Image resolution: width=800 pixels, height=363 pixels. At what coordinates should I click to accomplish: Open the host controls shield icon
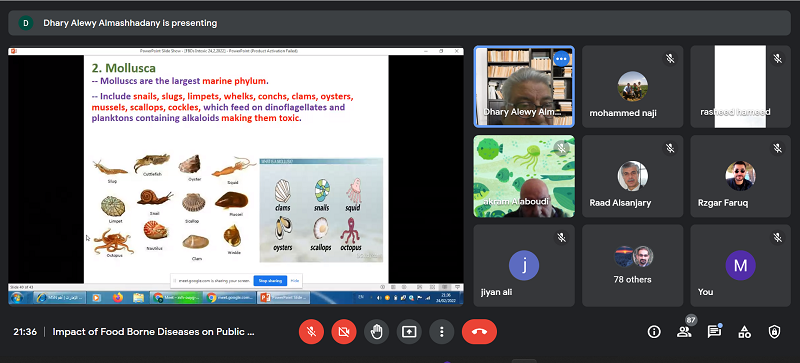click(x=774, y=332)
